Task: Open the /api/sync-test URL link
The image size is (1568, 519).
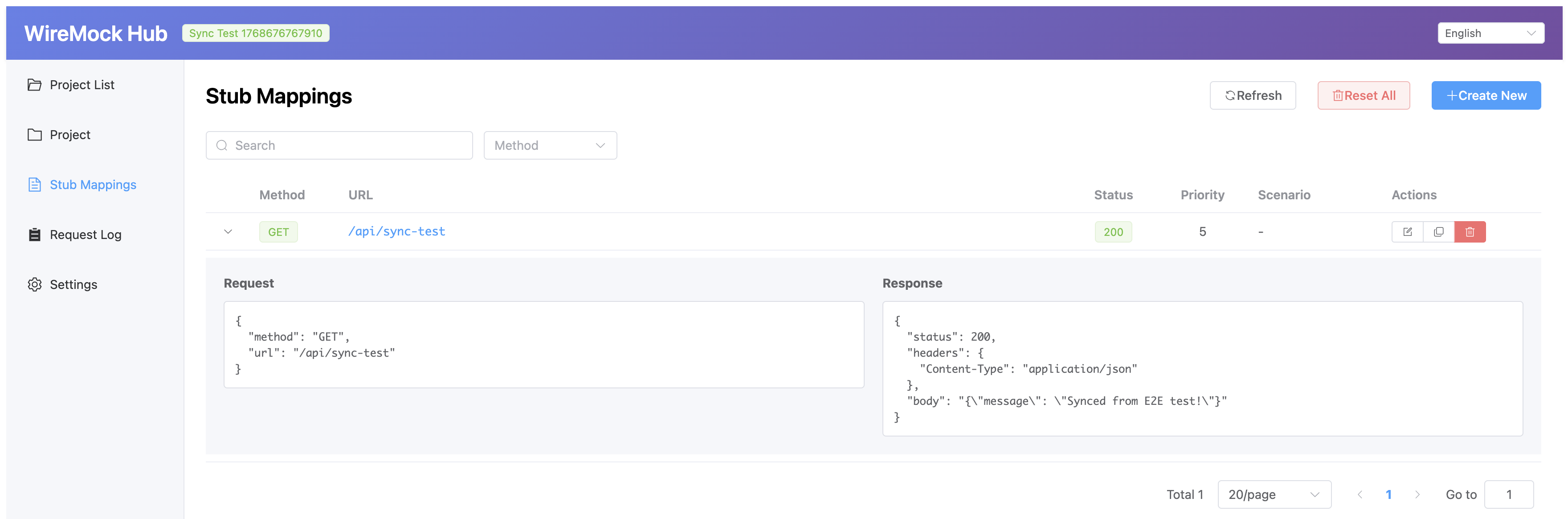Action: click(396, 231)
